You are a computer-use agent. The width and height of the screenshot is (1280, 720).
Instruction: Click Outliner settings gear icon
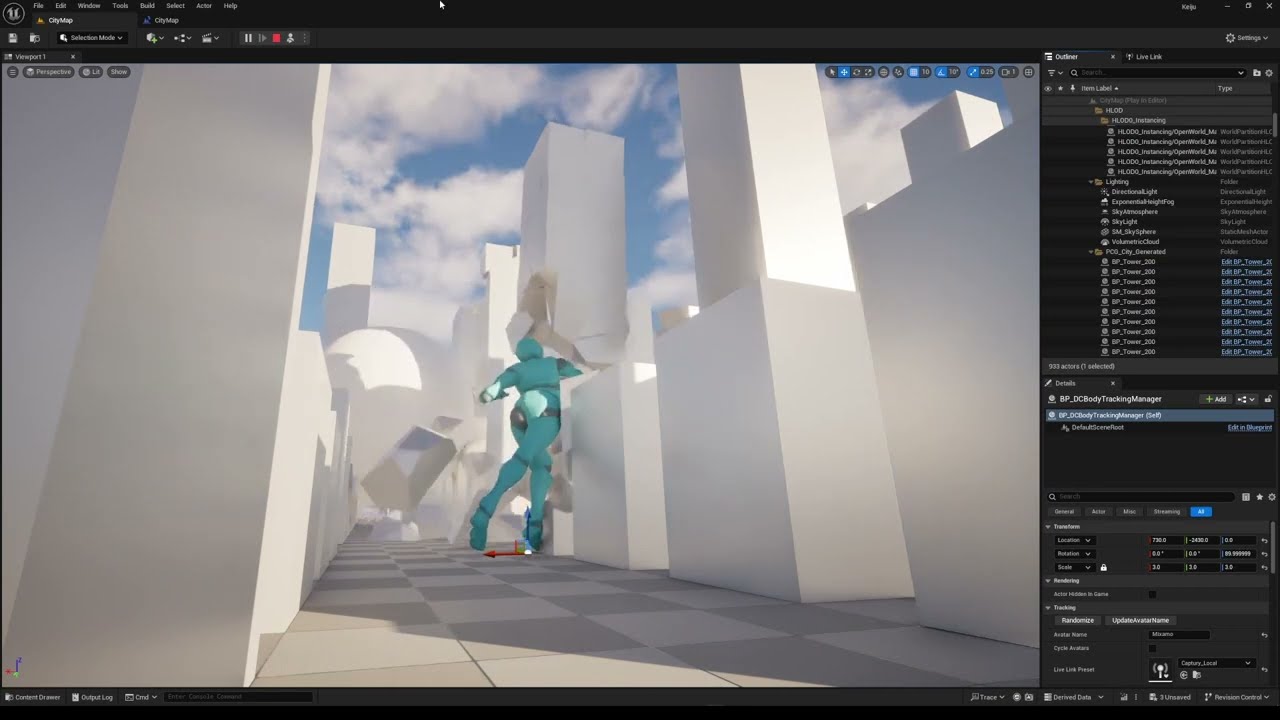(1269, 73)
